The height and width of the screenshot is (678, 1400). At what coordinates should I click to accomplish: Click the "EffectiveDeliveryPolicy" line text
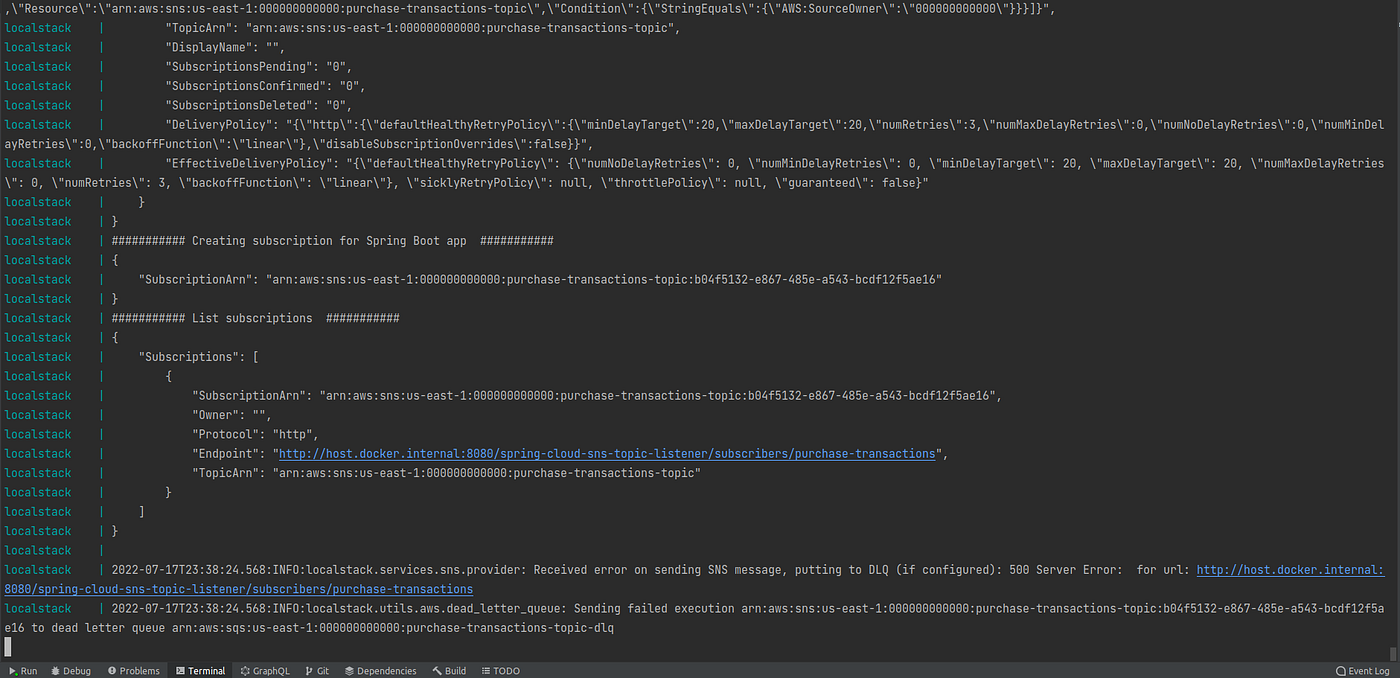coord(775,163)
